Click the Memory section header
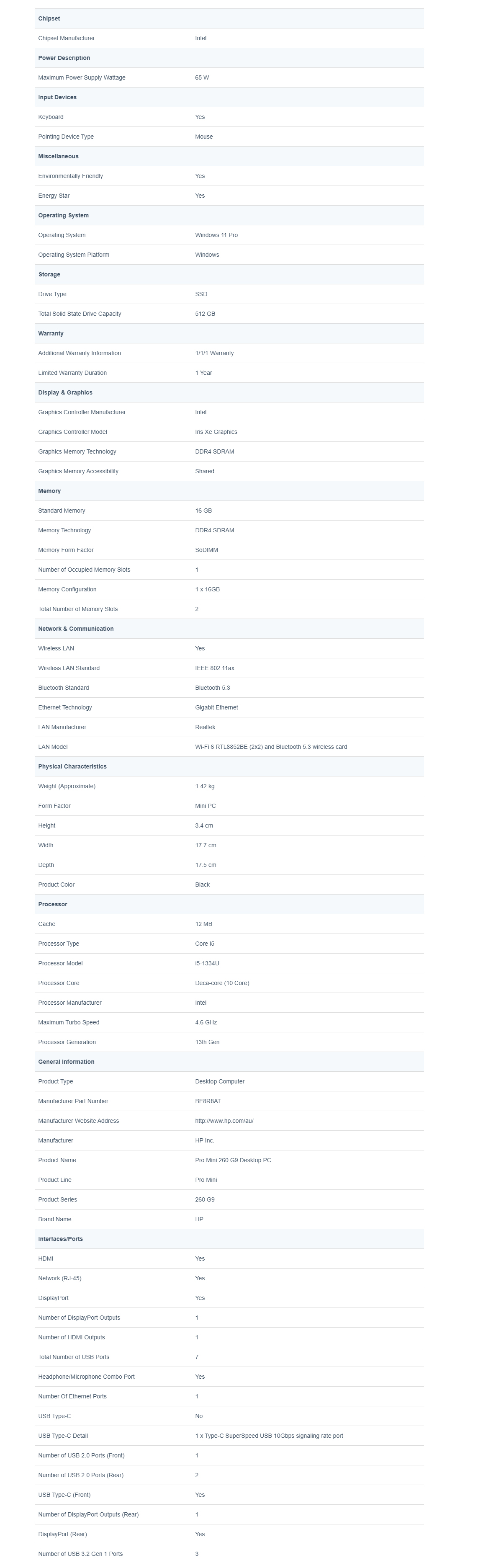The height and width of the screenshot is (1568, 496). pyautogui.click(x=229, y=490)
